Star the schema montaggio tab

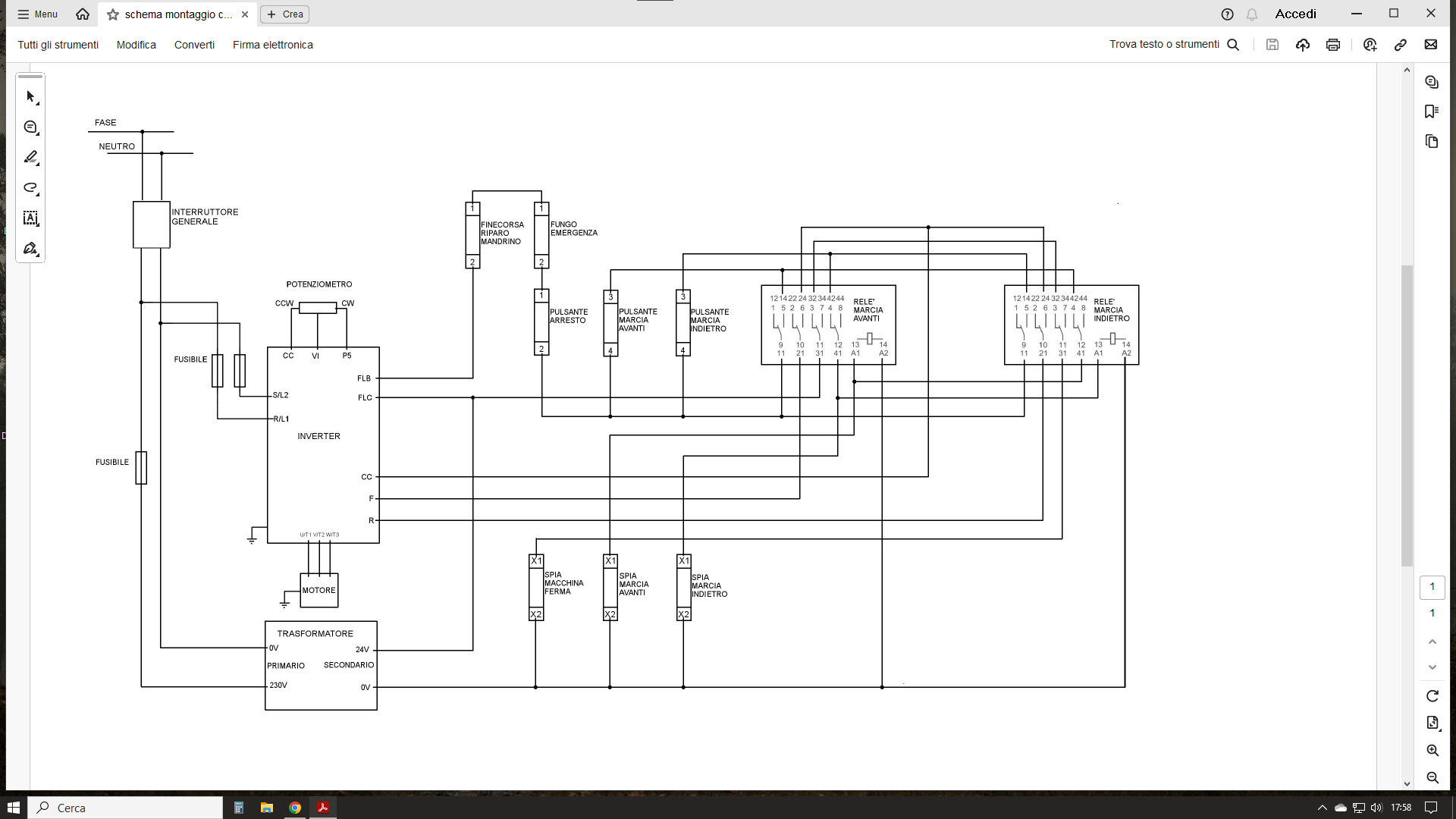click(x=113, y=14)
